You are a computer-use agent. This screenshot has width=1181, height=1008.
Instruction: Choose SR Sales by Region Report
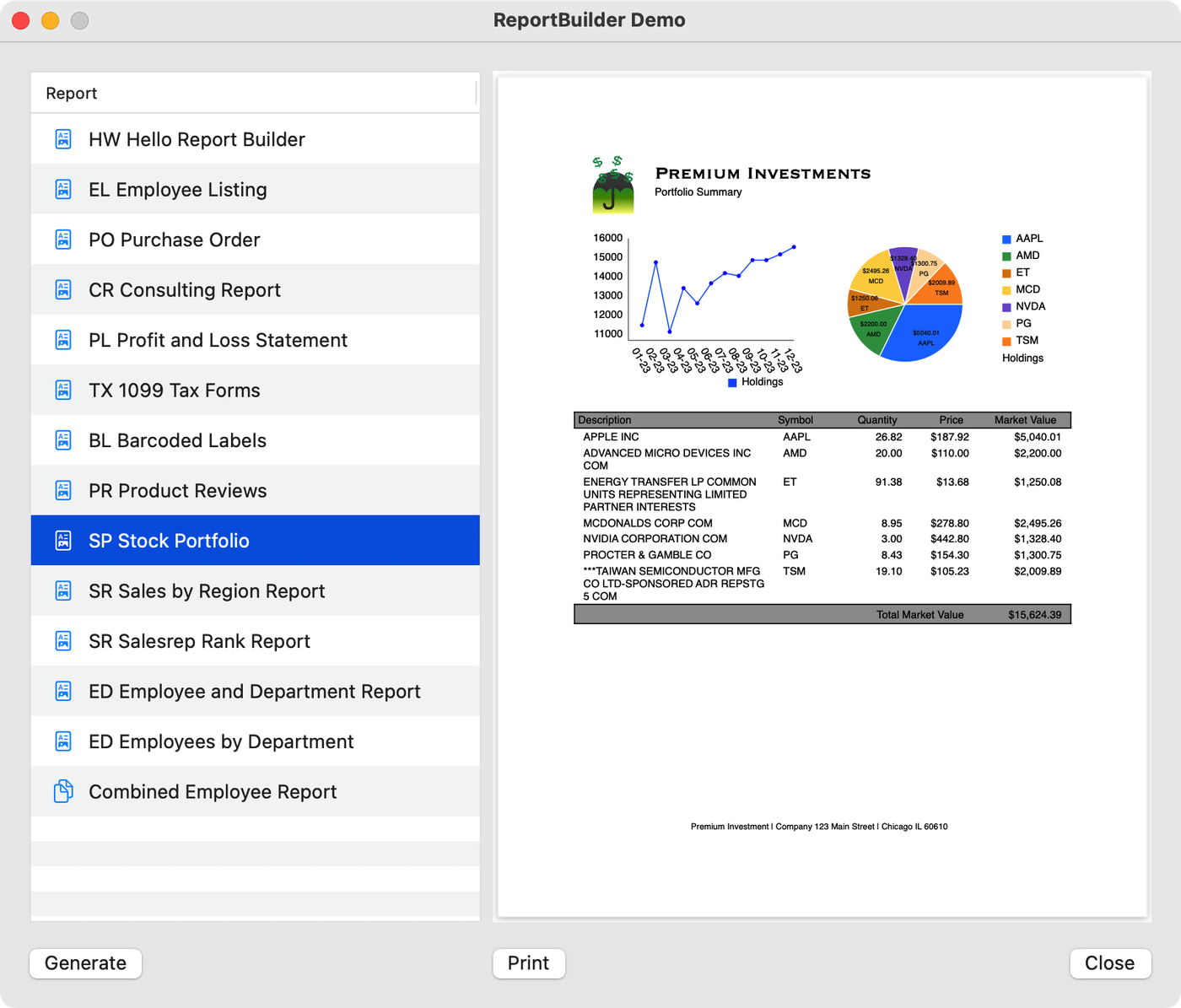click(207, 591)
